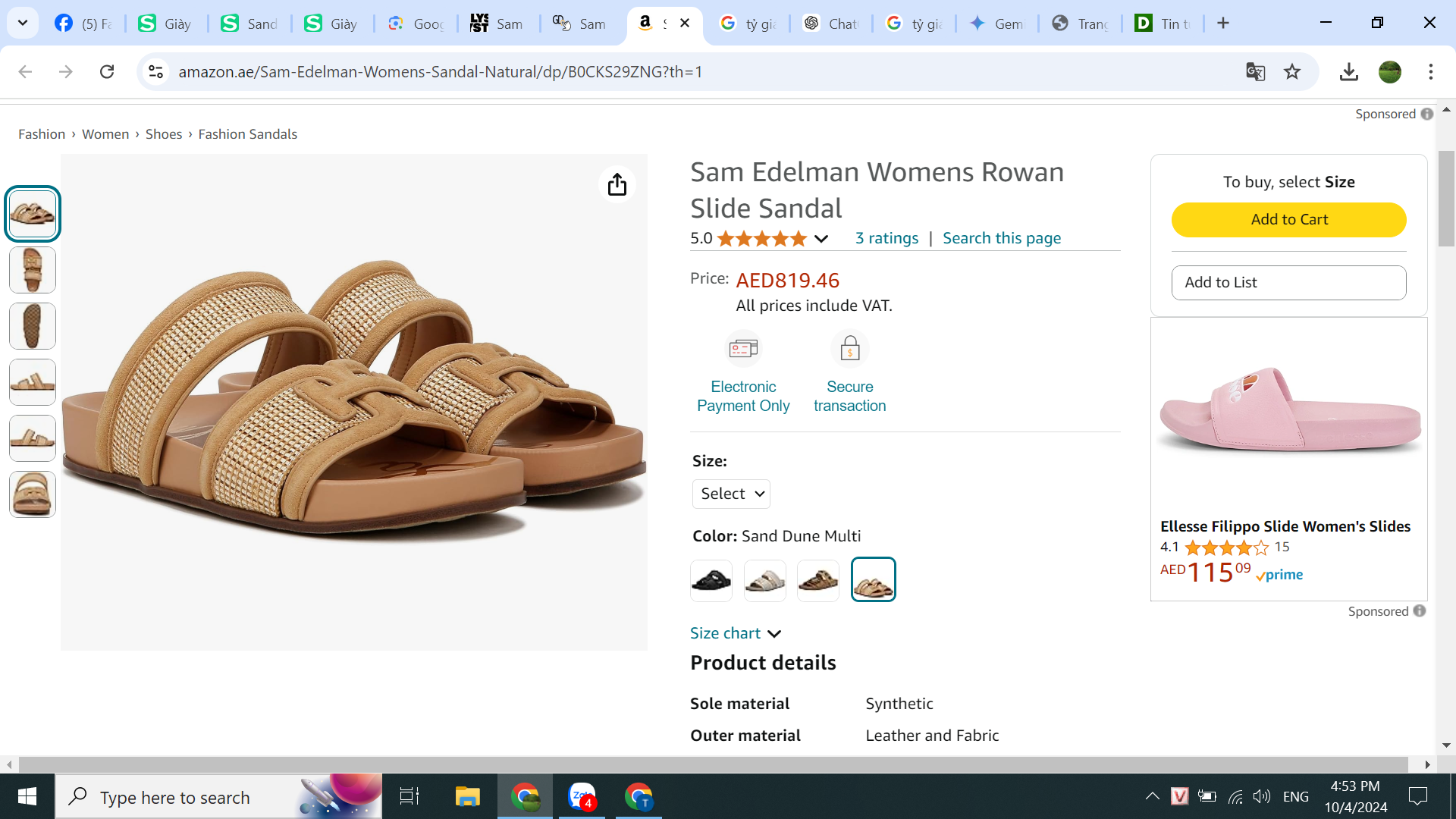This screenshot has height=819, width=1456.
Task: Expand the star rating breakdown chevron
Action: [x=821, y=239]
